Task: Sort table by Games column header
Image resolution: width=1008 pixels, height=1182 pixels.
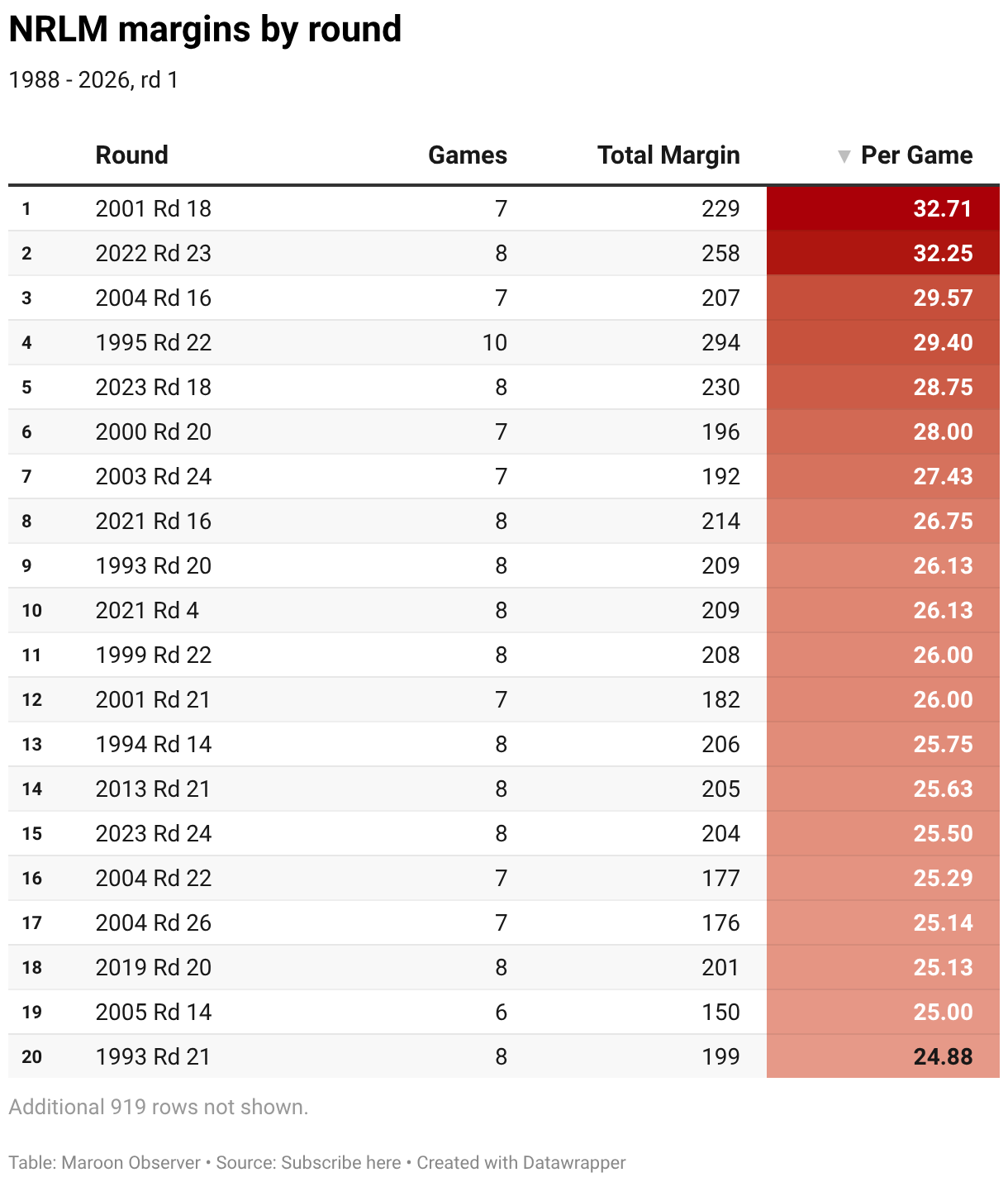Action: 467,155
